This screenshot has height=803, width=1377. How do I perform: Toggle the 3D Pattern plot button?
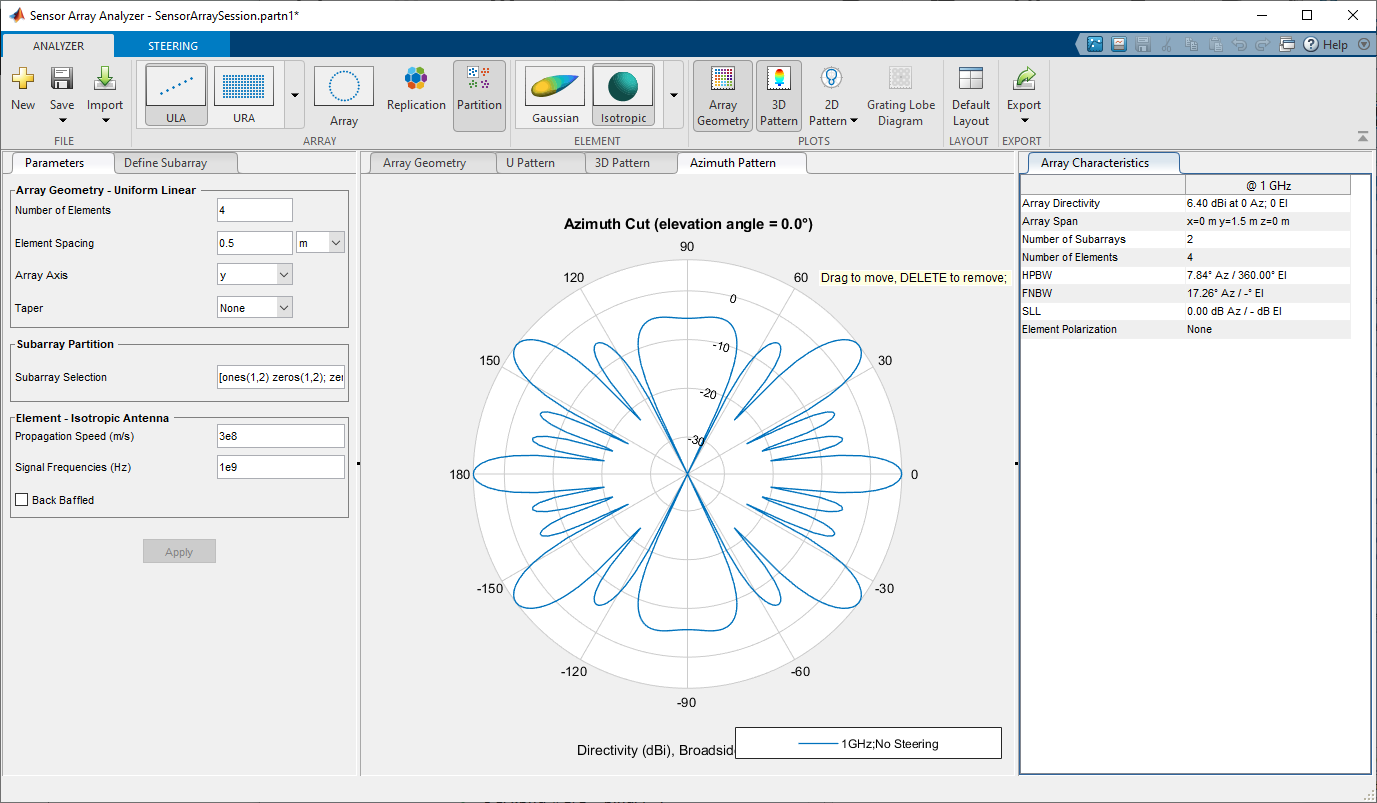[x=778, y=95]
